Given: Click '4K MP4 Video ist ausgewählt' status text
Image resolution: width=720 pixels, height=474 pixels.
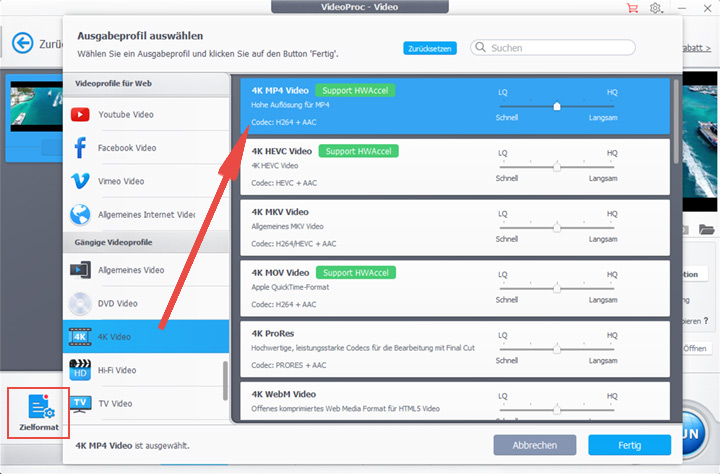Looking at the screenshot, I should [x=132, y=446].
